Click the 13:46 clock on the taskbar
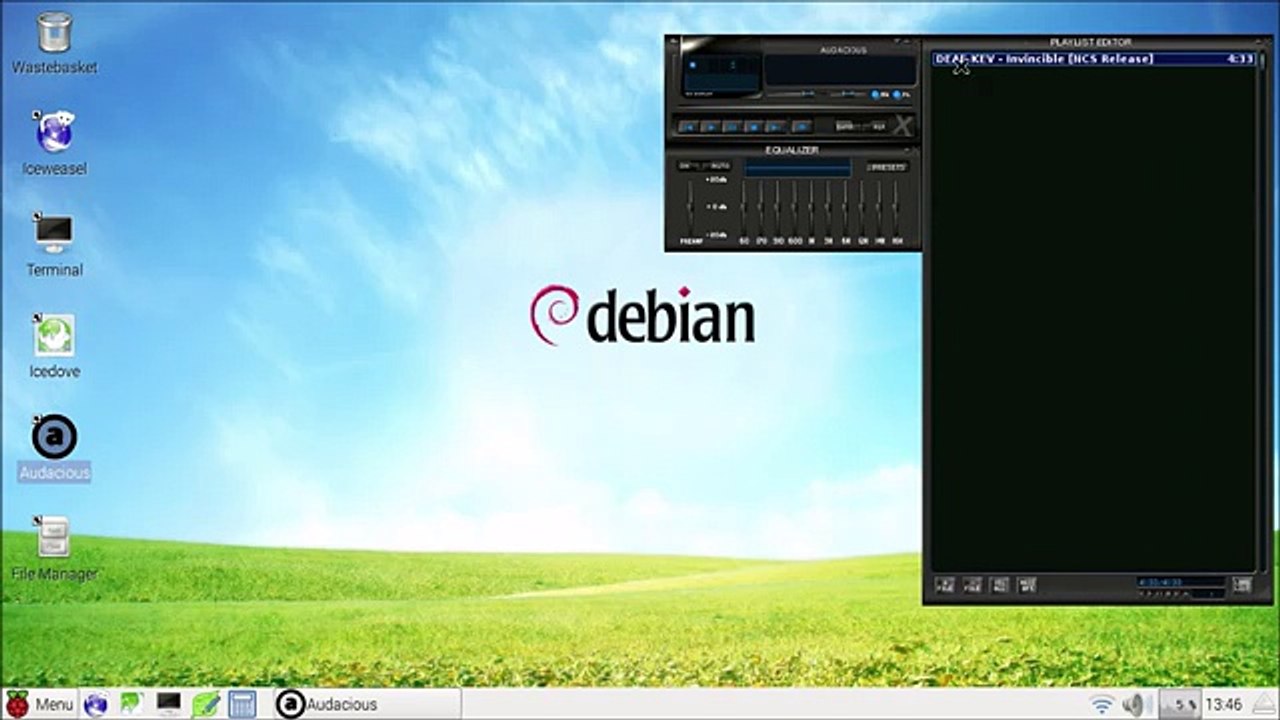 (x=1224, y=704)
